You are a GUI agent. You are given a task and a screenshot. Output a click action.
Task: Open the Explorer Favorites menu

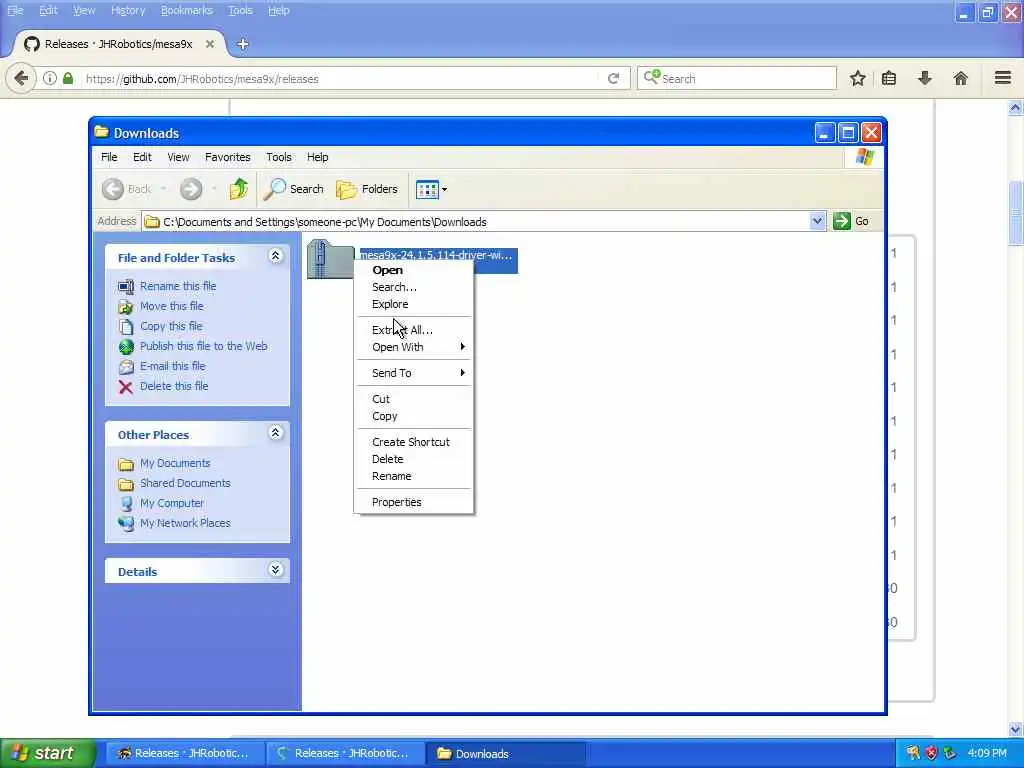click(227, 157)
